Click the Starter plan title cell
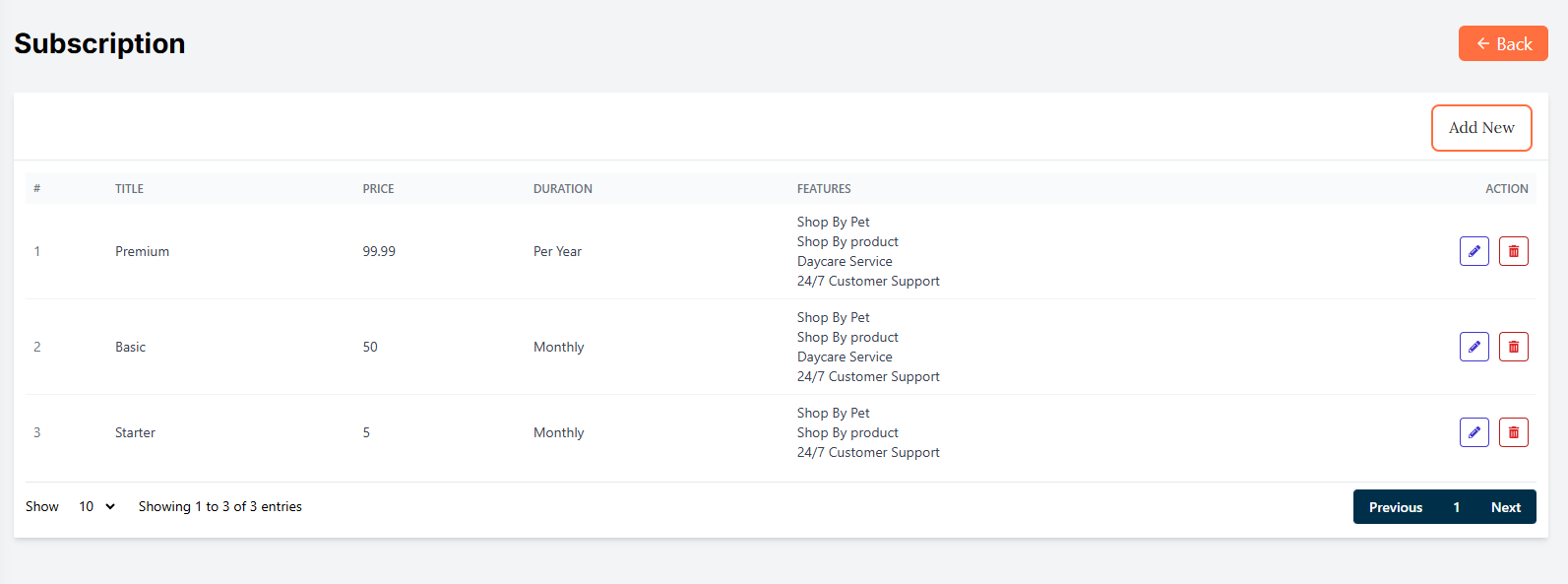 coord(135,432)
